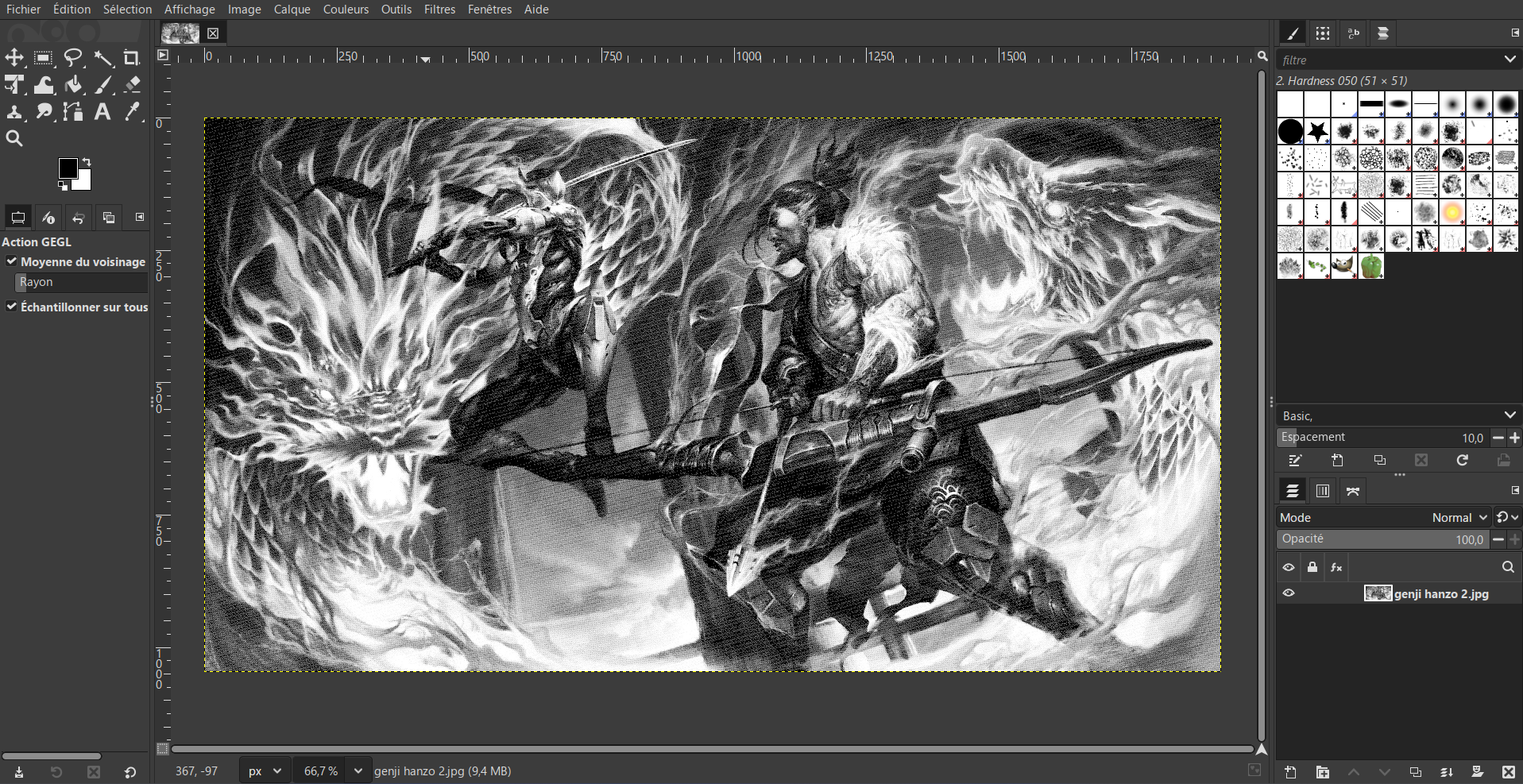Swap foreground and background colors
This screenshot has width=1523, height=784.
87,161
